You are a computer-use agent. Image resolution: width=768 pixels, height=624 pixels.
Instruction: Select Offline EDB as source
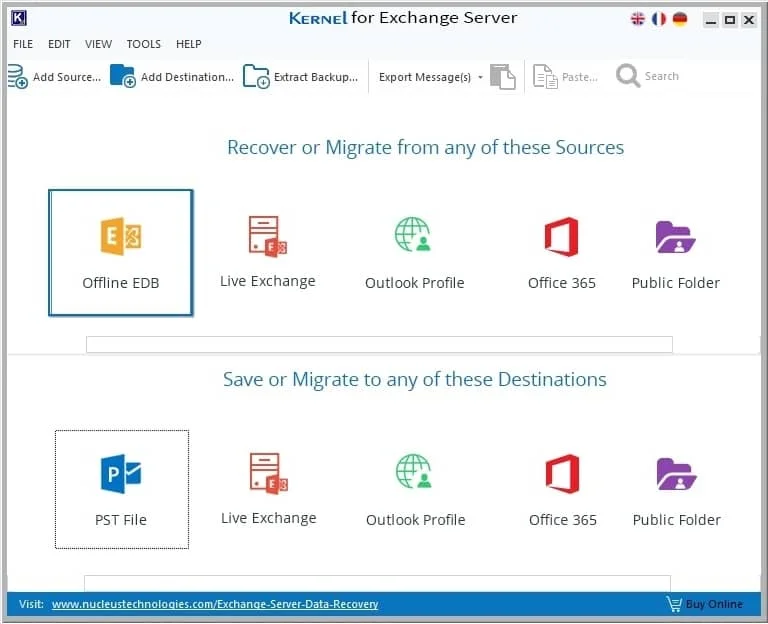pyautogui.click(x=120, y=253)
